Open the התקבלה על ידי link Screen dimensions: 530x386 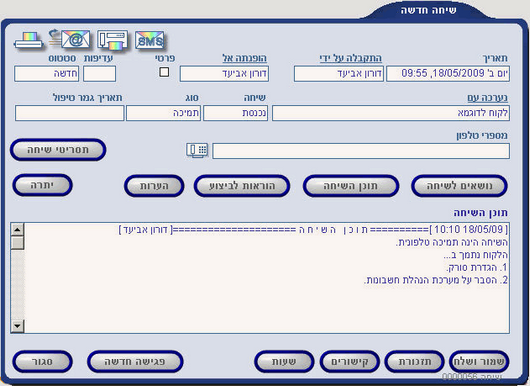[351, 58]
